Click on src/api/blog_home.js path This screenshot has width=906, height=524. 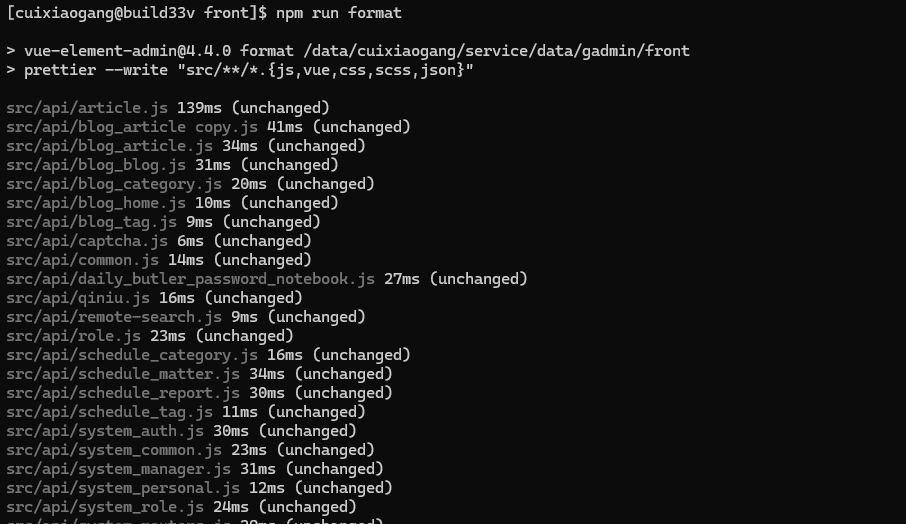coord(96,203)
